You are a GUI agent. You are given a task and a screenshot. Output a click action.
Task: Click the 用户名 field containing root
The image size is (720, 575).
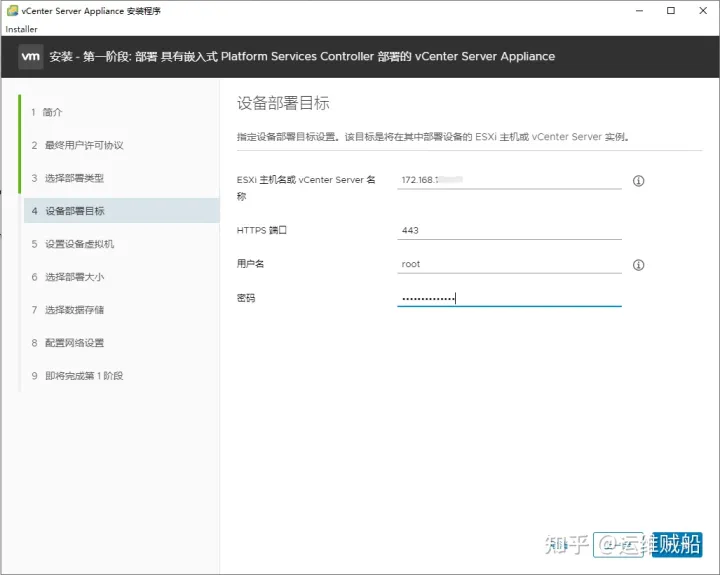(508, 264)
